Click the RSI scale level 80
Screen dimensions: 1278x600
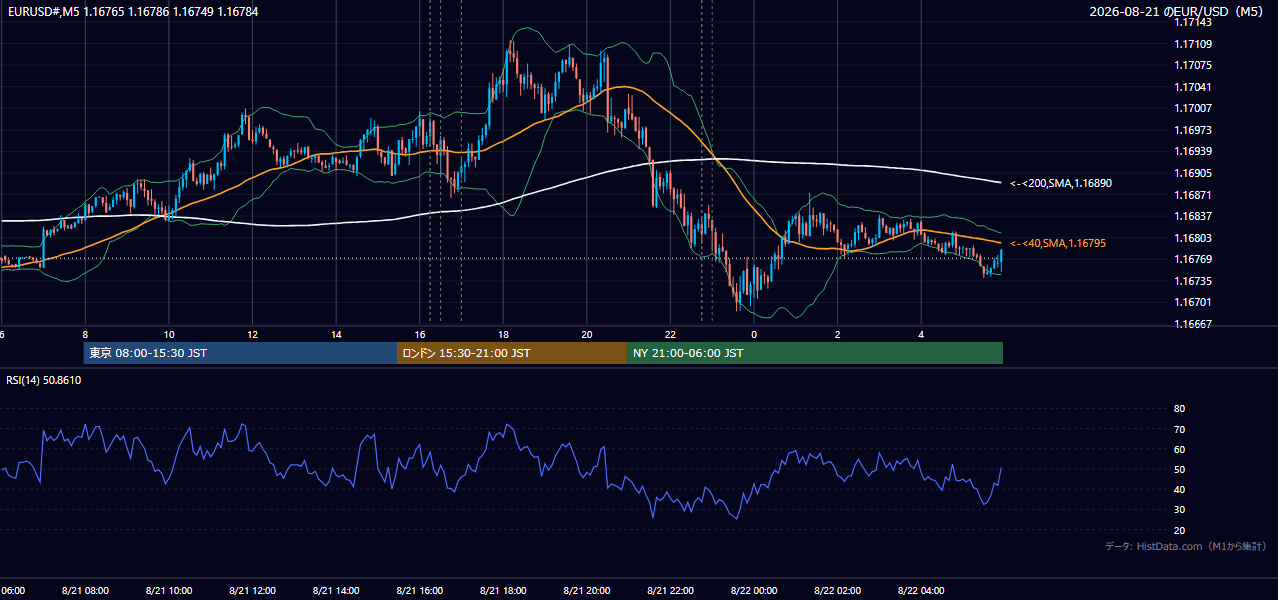pyautogui.click(x=1179, y=409)
